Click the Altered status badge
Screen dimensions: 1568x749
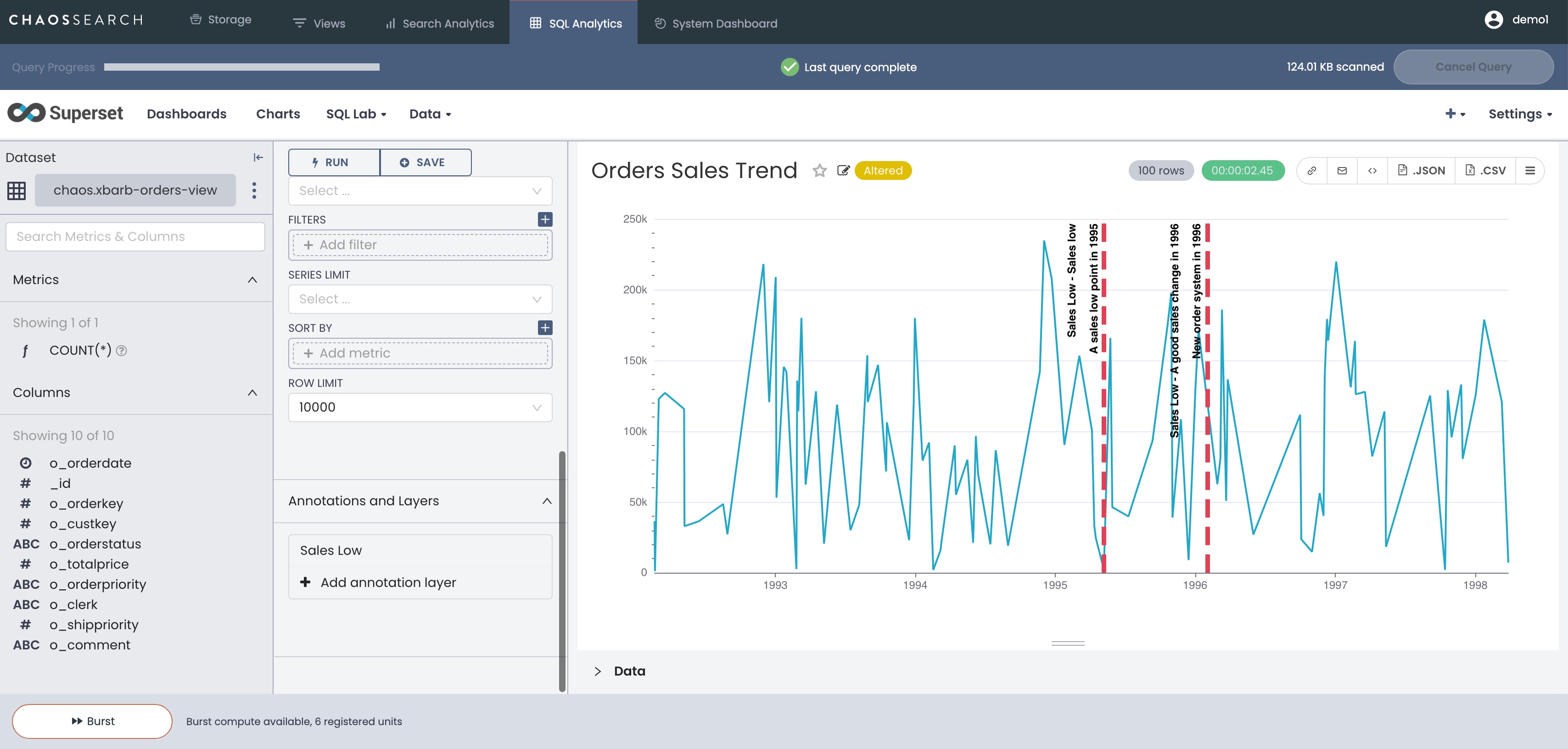(x=883, y=171)
